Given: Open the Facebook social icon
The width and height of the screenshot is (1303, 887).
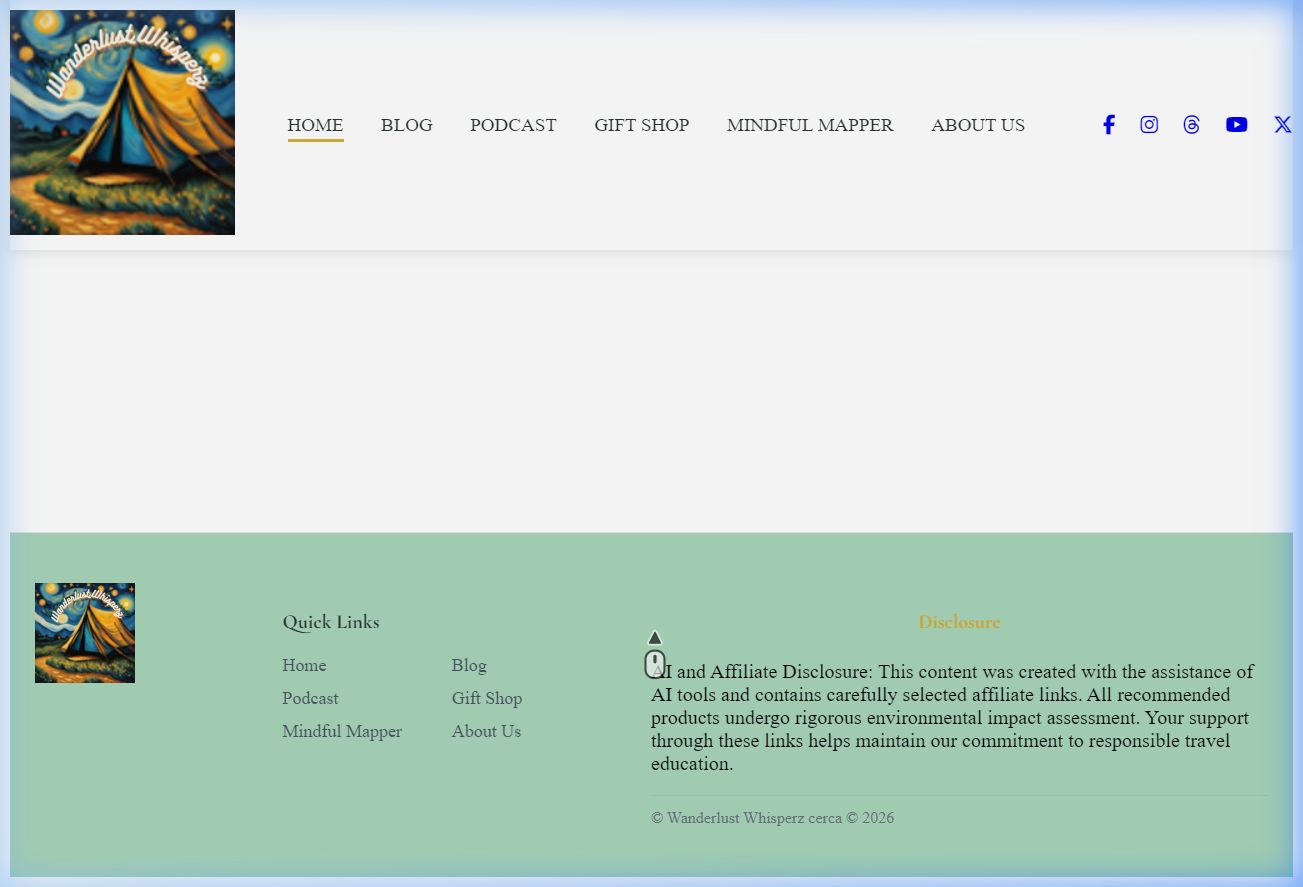Looking at the screenshot, I should click(x=1108, y=125).
